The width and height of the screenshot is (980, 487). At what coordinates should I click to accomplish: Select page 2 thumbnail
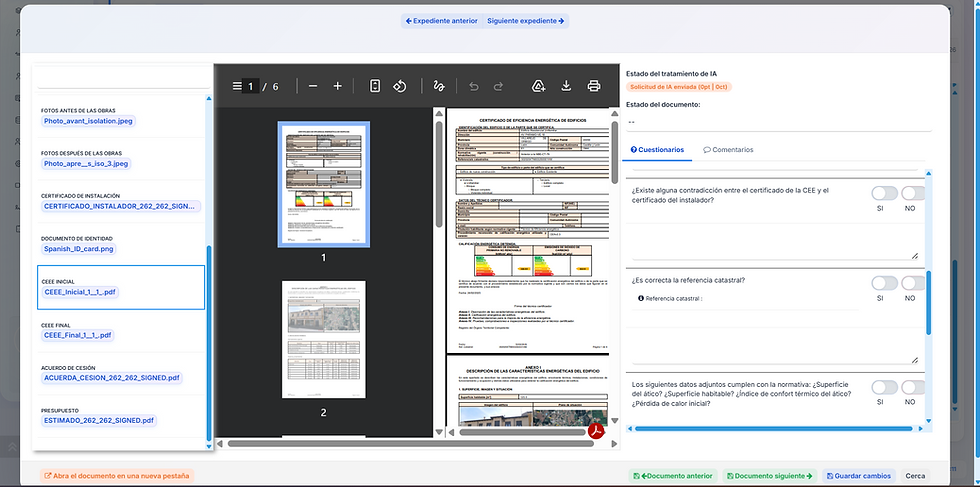[x=324, y=339]
